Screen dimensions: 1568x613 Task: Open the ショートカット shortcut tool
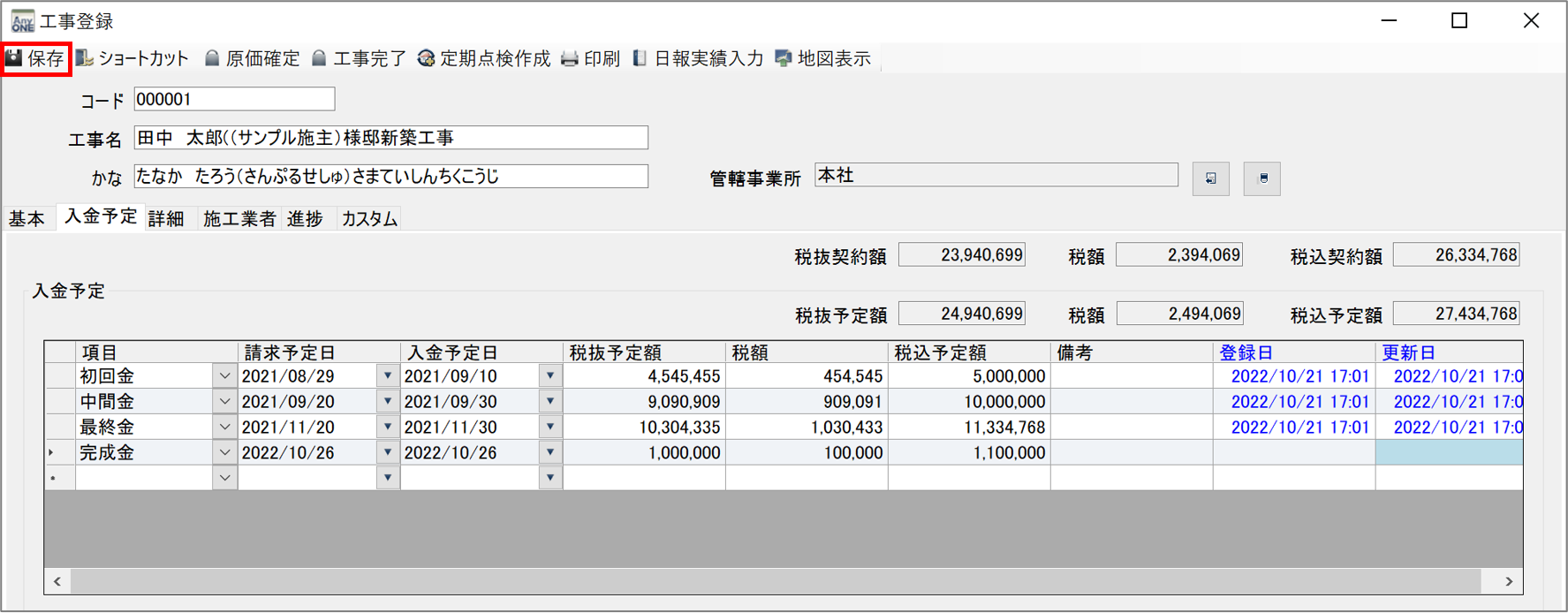(x=133, y=59)
